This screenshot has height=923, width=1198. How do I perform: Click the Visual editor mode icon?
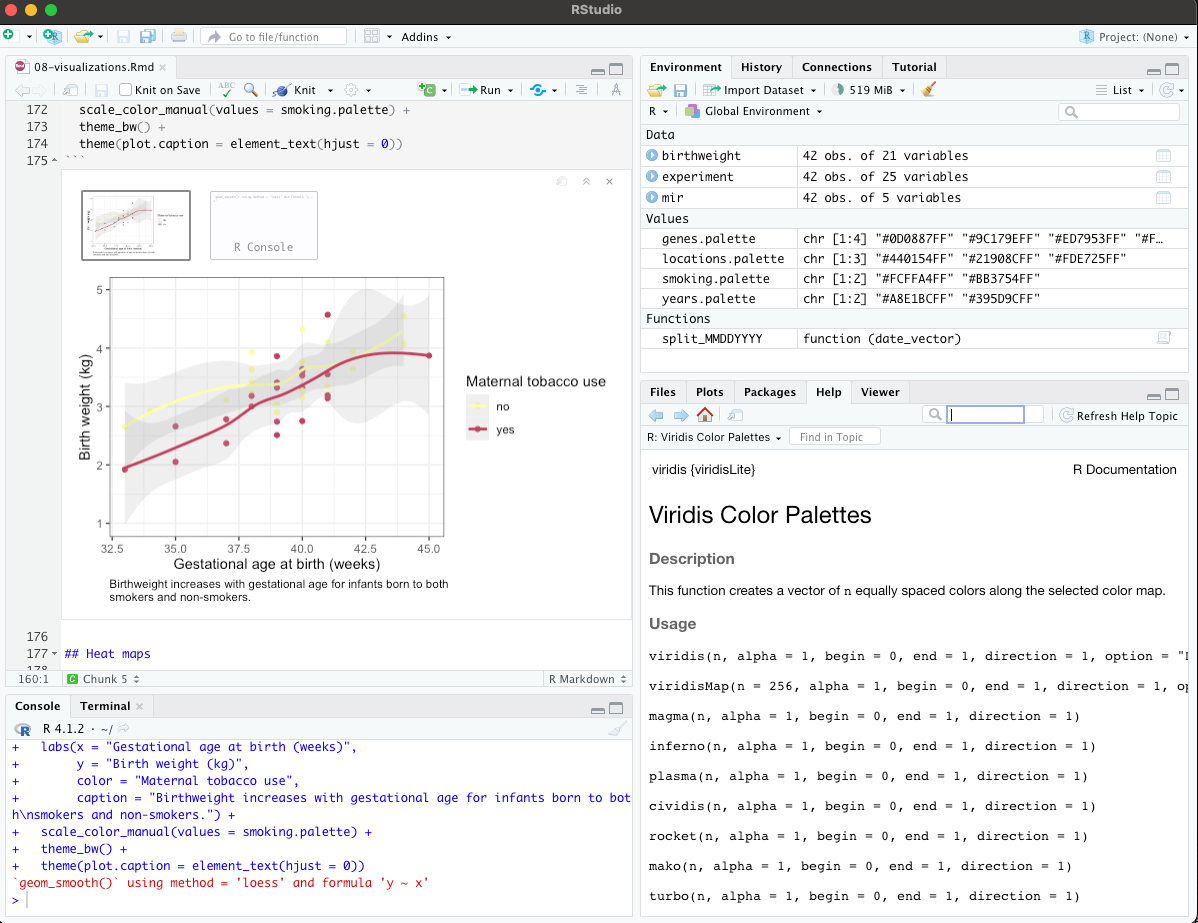616,89
